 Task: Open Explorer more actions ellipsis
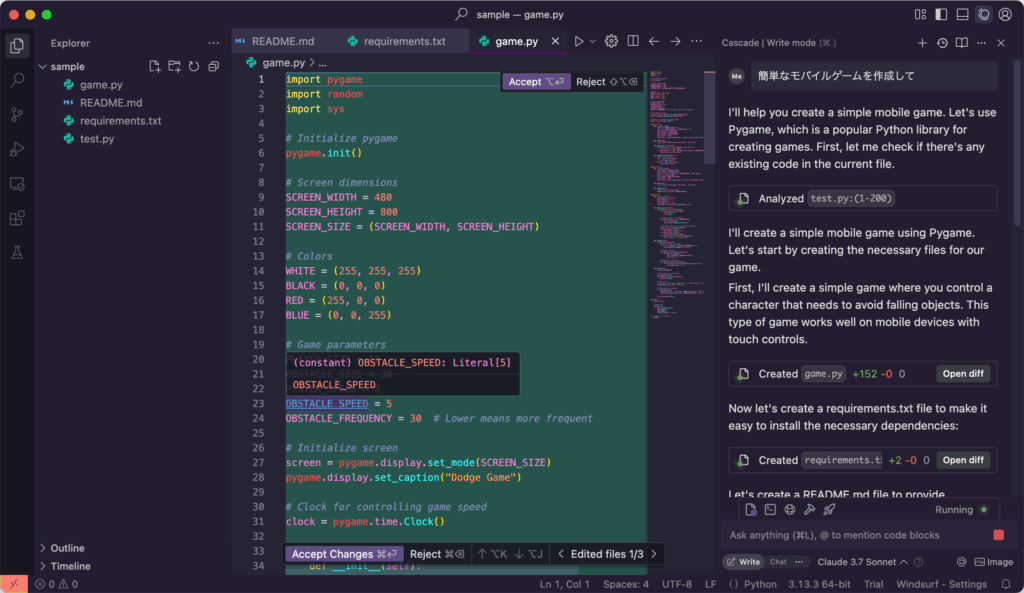point(214,43)
